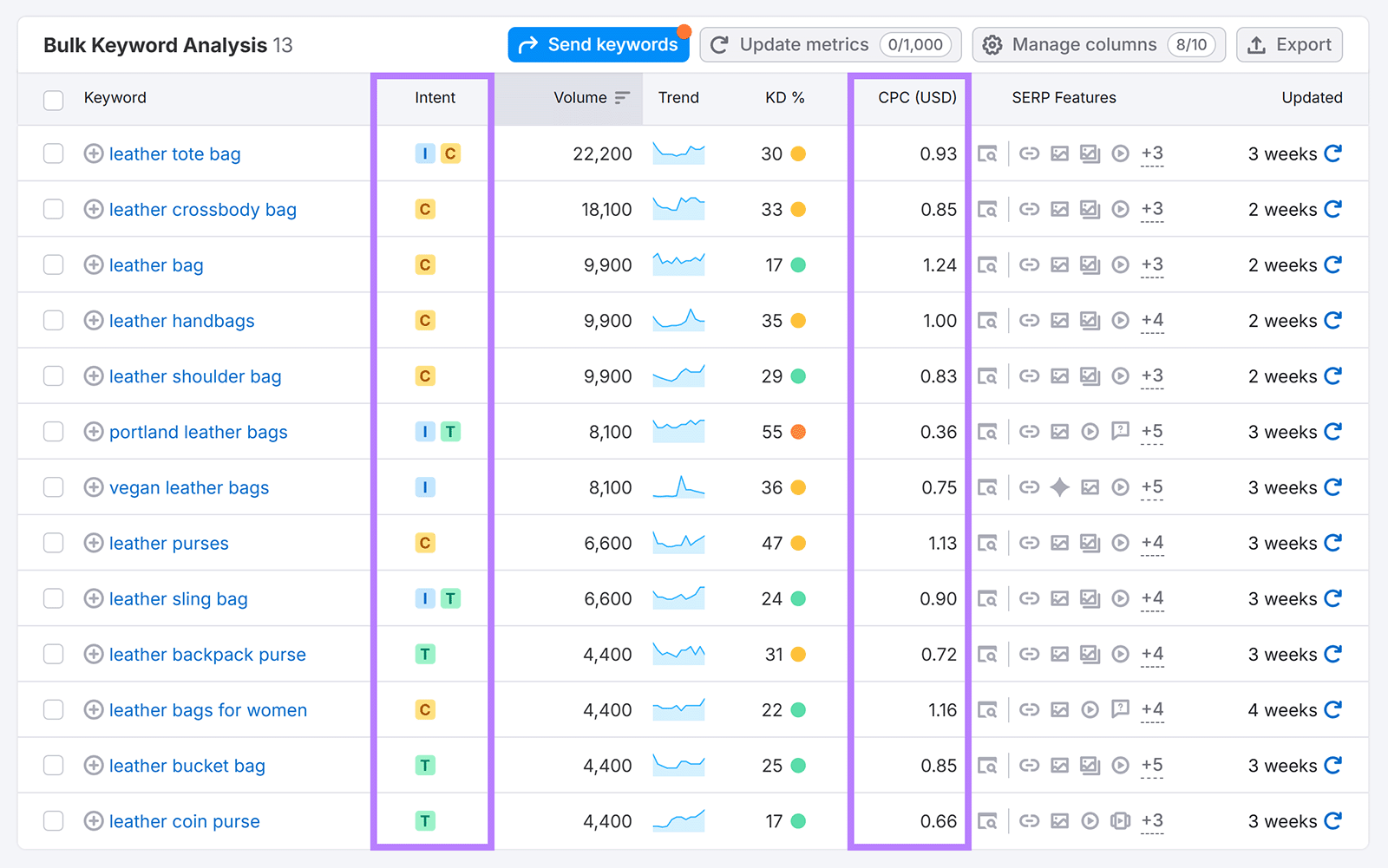Screen dimensions: 1388x868
Task: Click the trend sparkline for leather bag
Action: (x=678, y=264)
